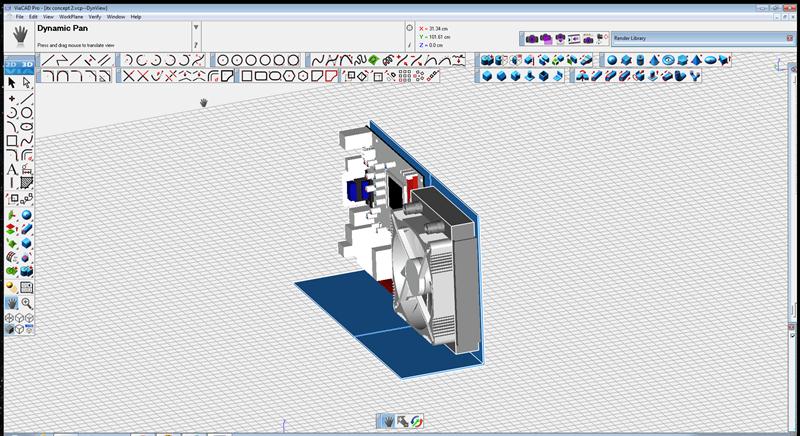Screen dimensions: 800x436
Task: Select the Y-shaped branch pipe solid tool
Action: 694,76
